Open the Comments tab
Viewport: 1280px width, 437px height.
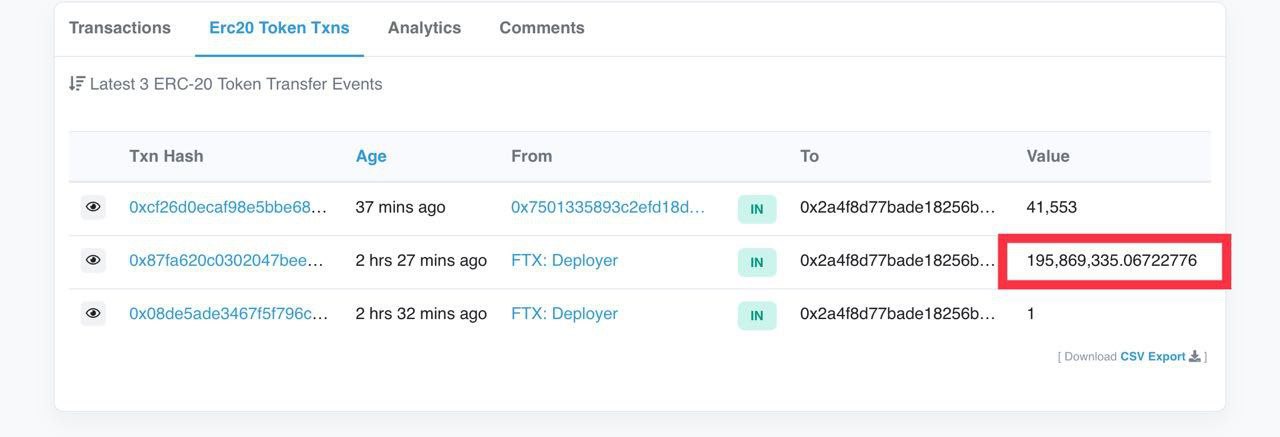[x=542, y=28]
